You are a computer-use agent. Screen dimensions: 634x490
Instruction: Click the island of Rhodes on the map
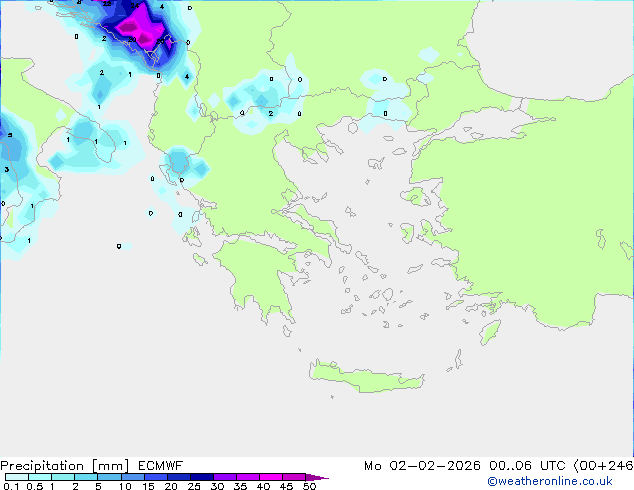pyautogui.click(x=490, y=332)
